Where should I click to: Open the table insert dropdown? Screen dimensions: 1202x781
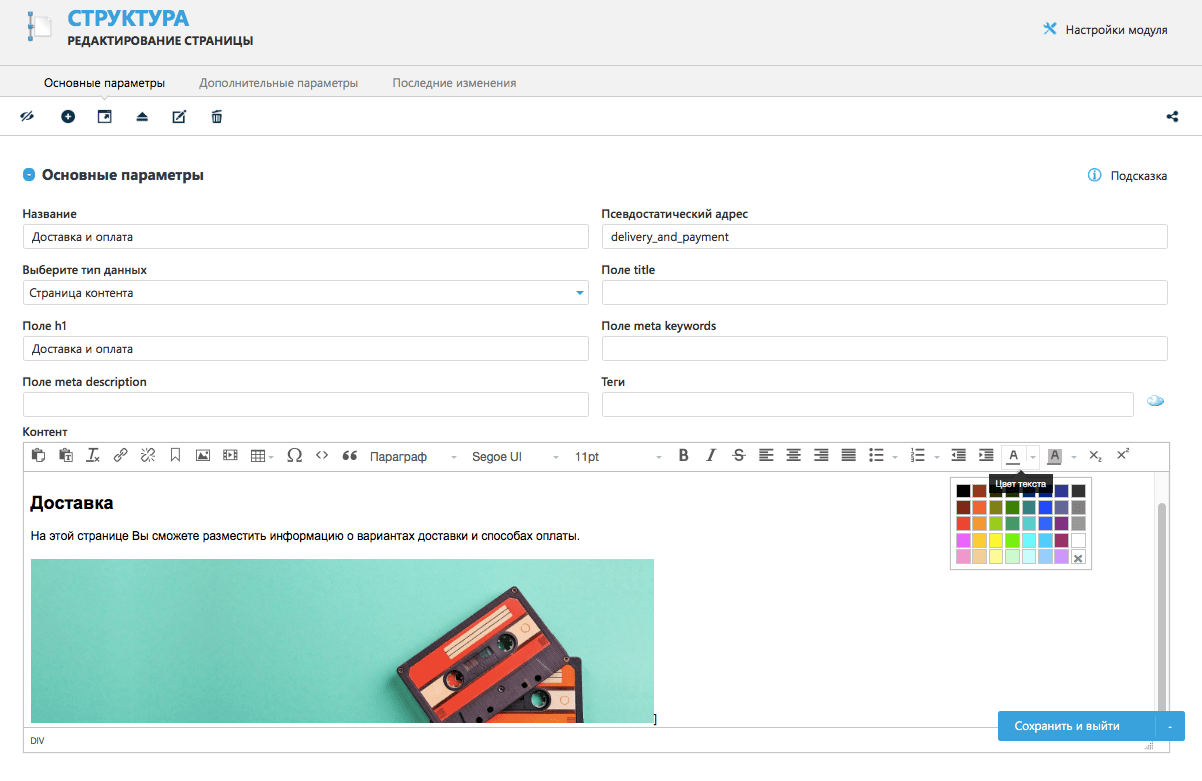(x=262, y=456)
